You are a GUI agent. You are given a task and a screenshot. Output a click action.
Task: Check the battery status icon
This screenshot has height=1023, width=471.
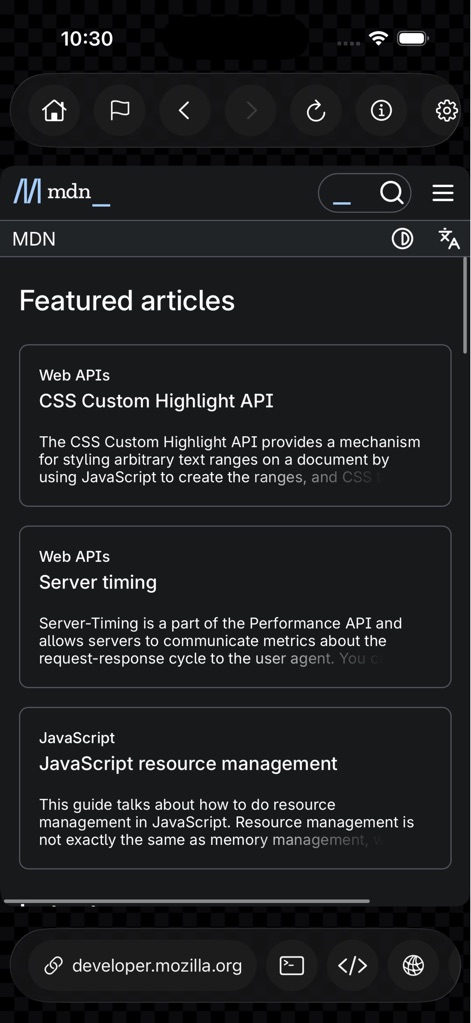coord(412,38)
